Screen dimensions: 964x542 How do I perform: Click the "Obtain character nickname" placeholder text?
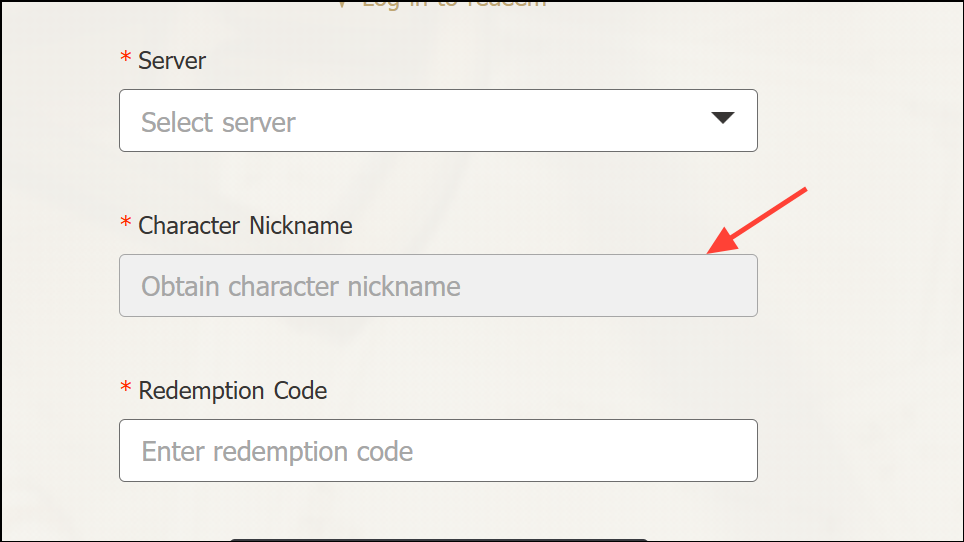tap(300, 287)
